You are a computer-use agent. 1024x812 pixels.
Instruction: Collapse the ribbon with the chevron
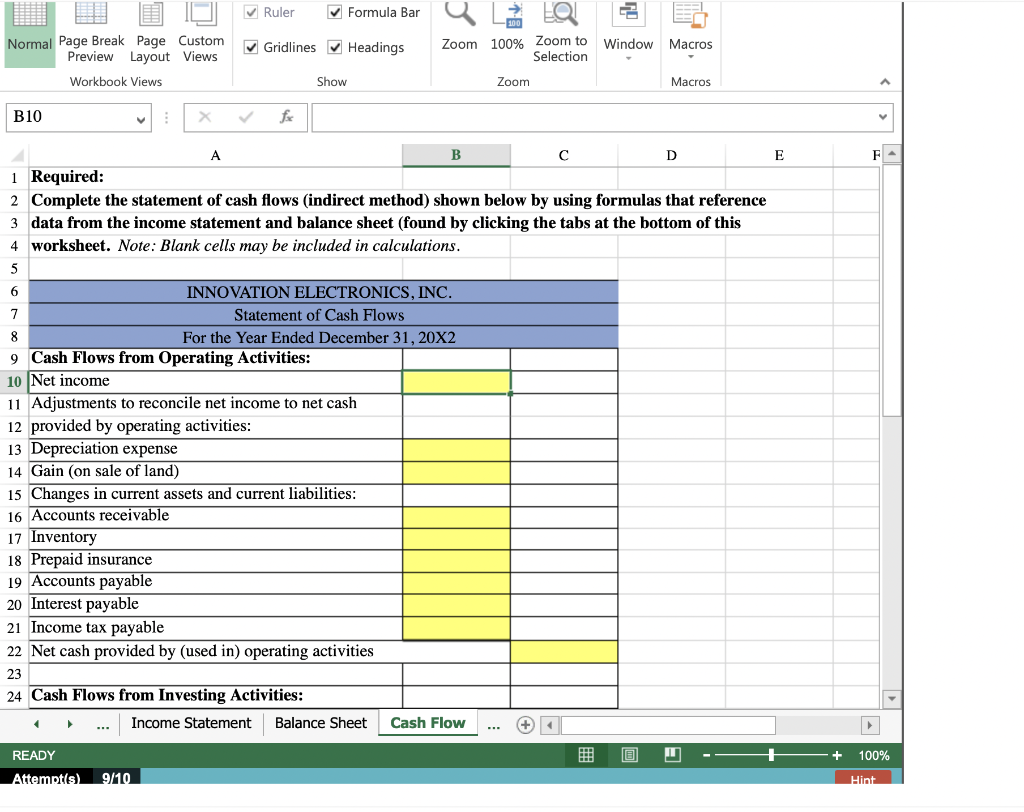(885, 82)
